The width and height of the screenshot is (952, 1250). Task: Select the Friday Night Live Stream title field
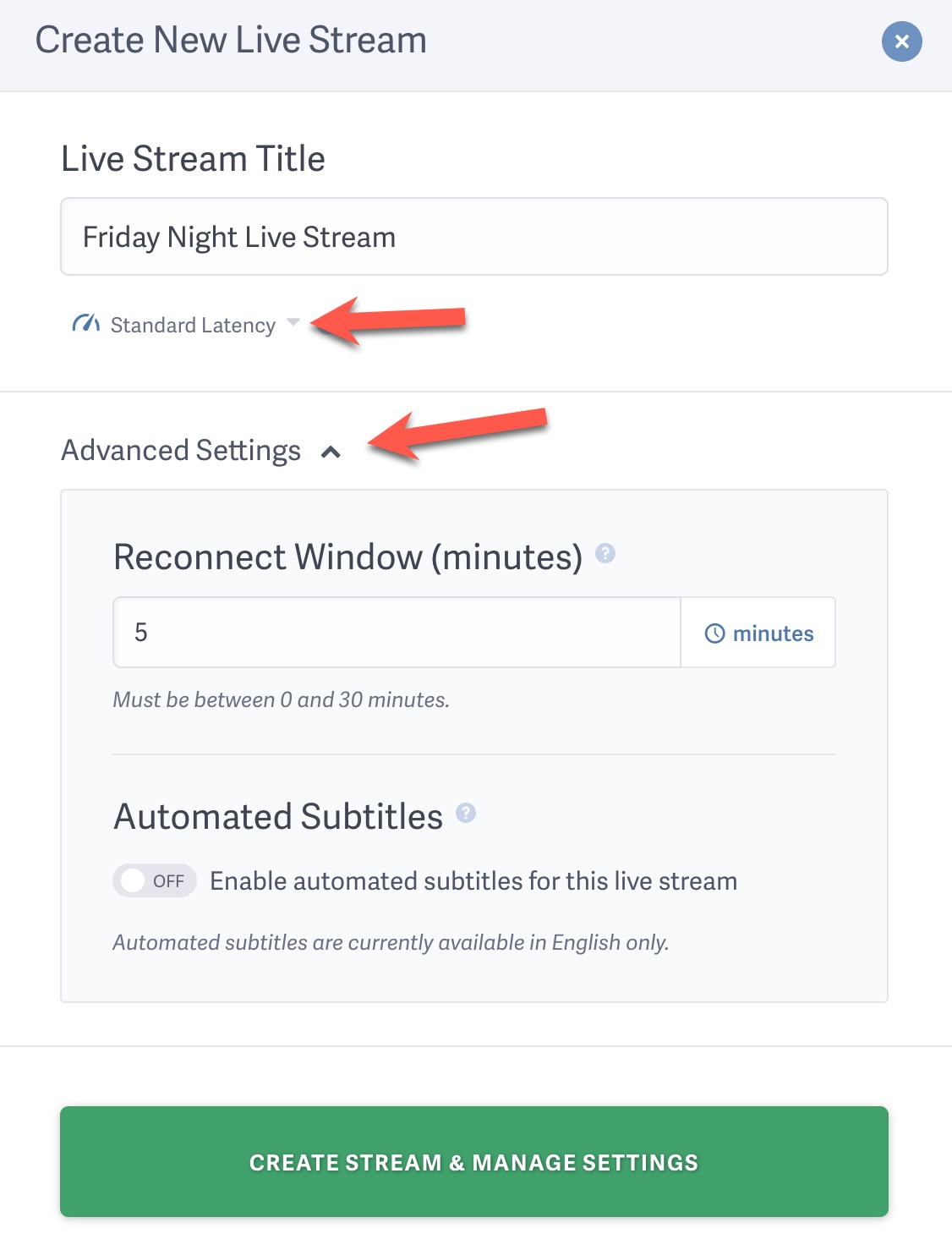tap(474, 237)
